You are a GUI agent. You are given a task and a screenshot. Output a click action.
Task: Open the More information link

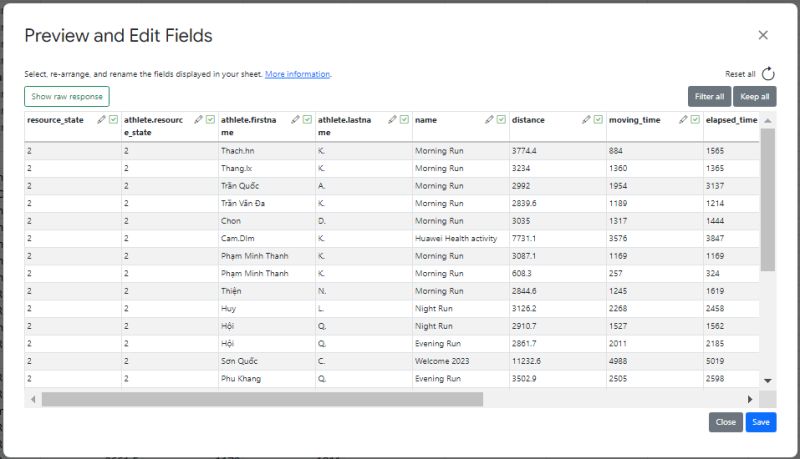tap(297, 74)
